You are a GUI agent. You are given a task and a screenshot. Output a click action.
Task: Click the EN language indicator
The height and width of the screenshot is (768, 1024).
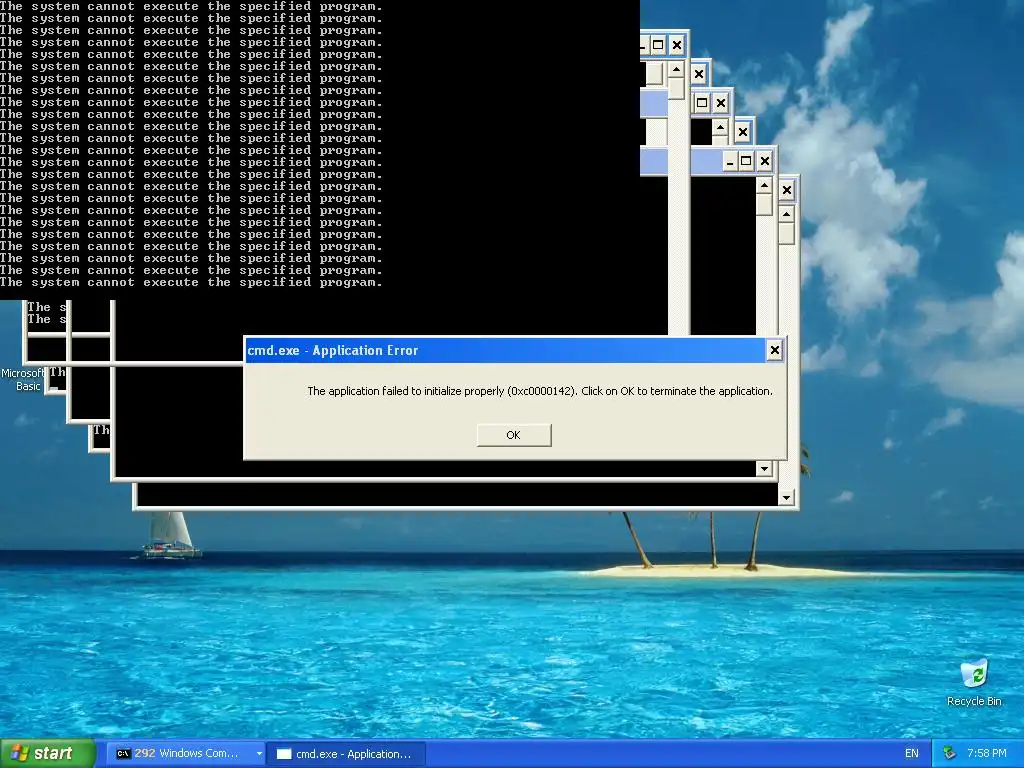point(912,754)
